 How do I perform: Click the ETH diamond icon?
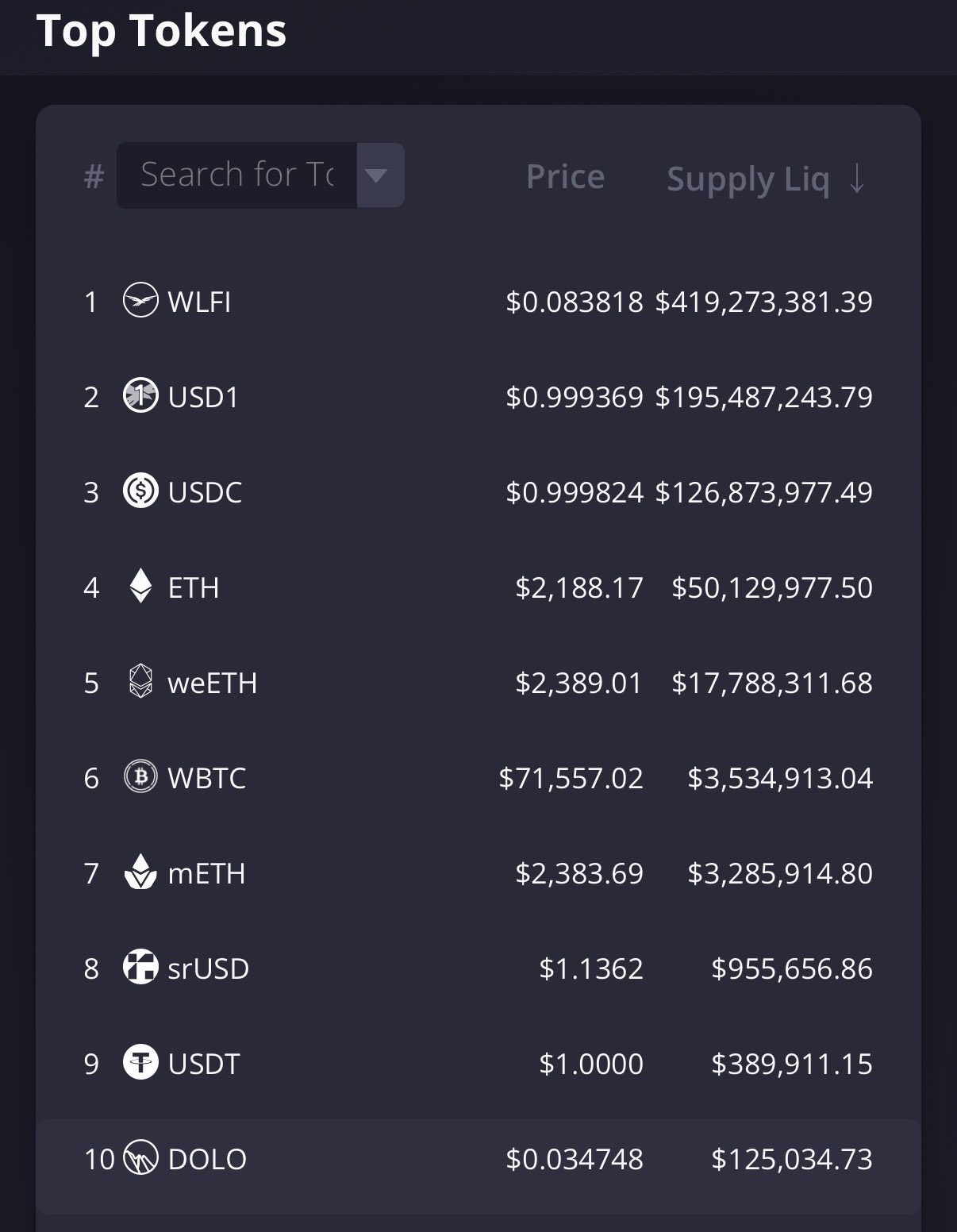[x=140, y=587]
